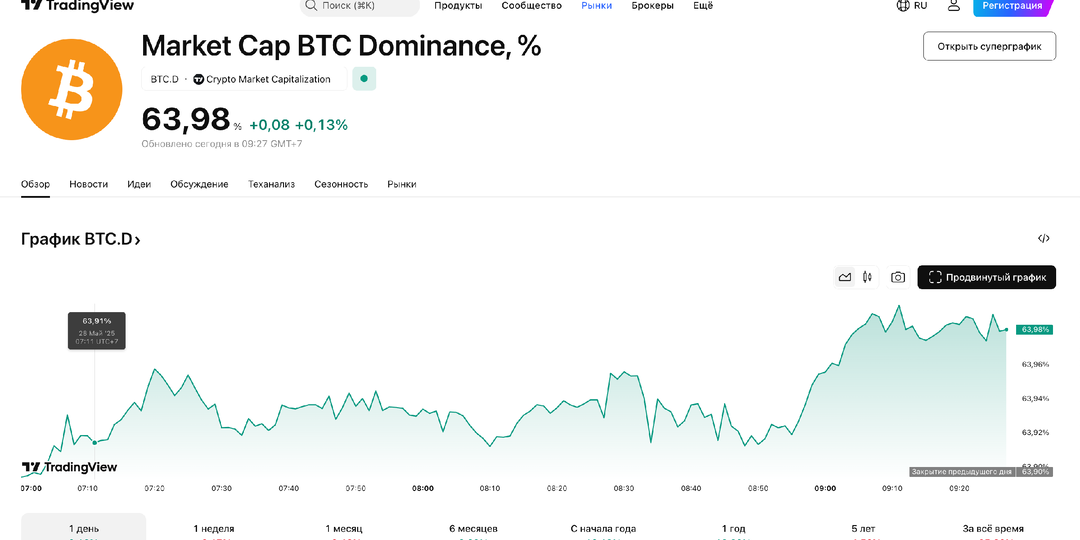This screenshot has height=540, width=1080.
Task: Select the 1 день range
Action: click(83, 528)
